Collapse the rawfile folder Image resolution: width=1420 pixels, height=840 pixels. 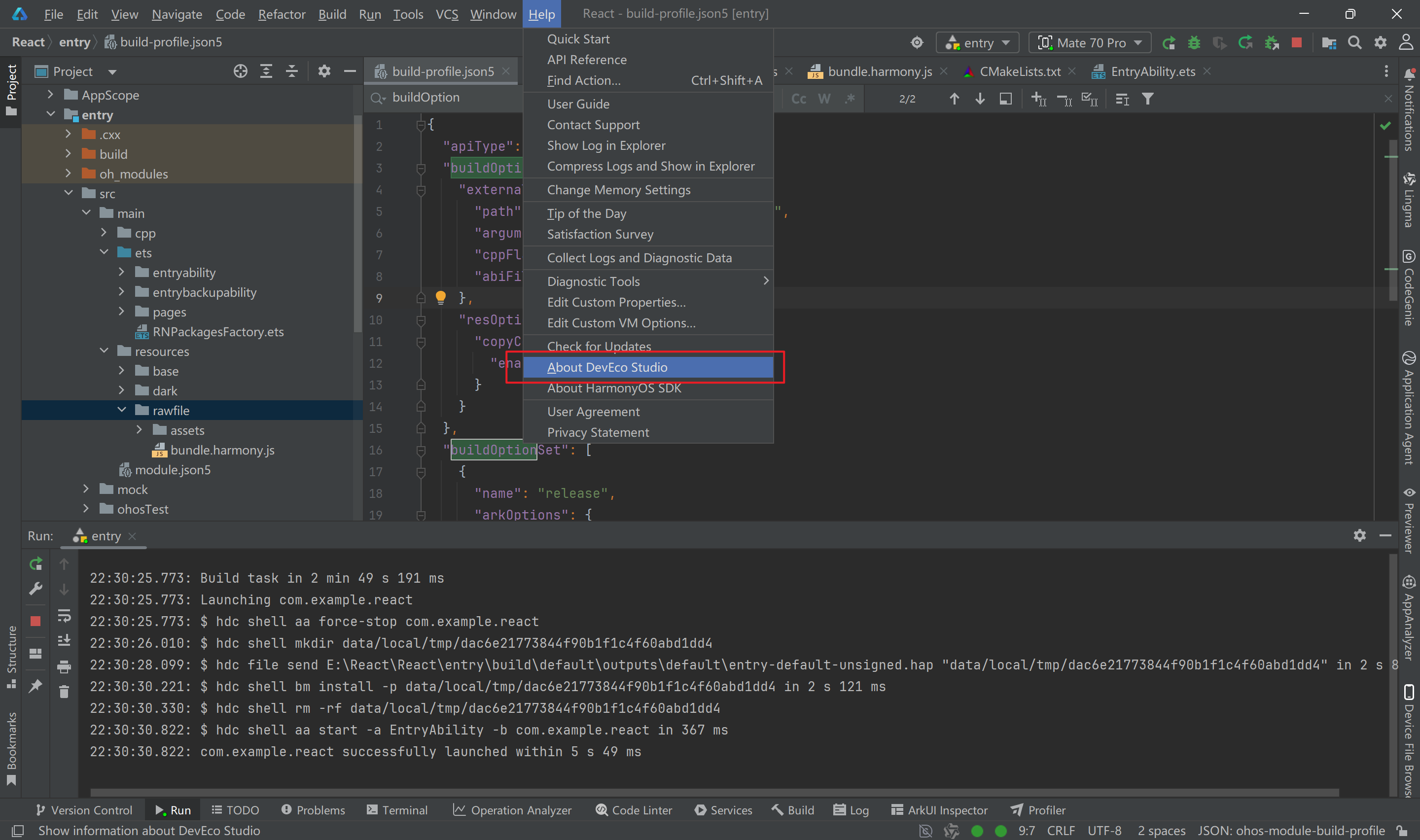pos(122,410)
